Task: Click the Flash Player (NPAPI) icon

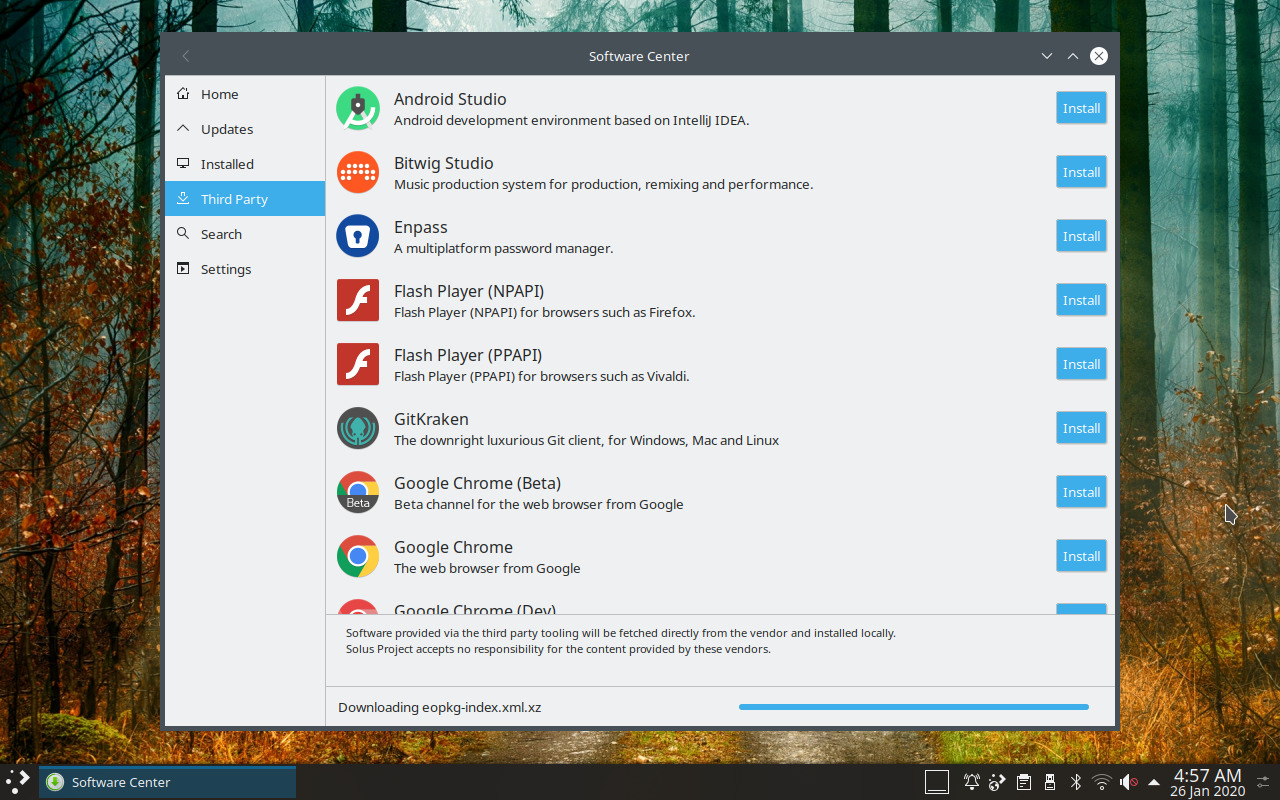Action: pyautogui.click(x=357, y=300)
